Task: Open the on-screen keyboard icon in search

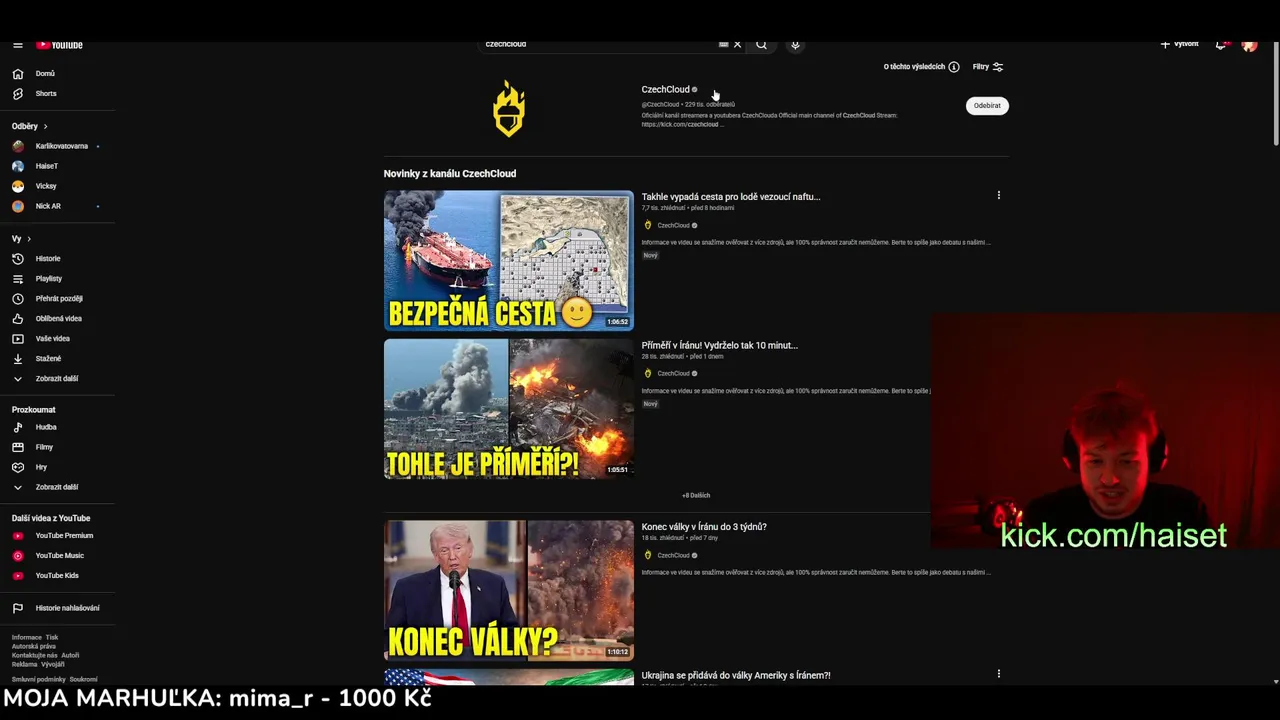Action: tap(723, 44)
